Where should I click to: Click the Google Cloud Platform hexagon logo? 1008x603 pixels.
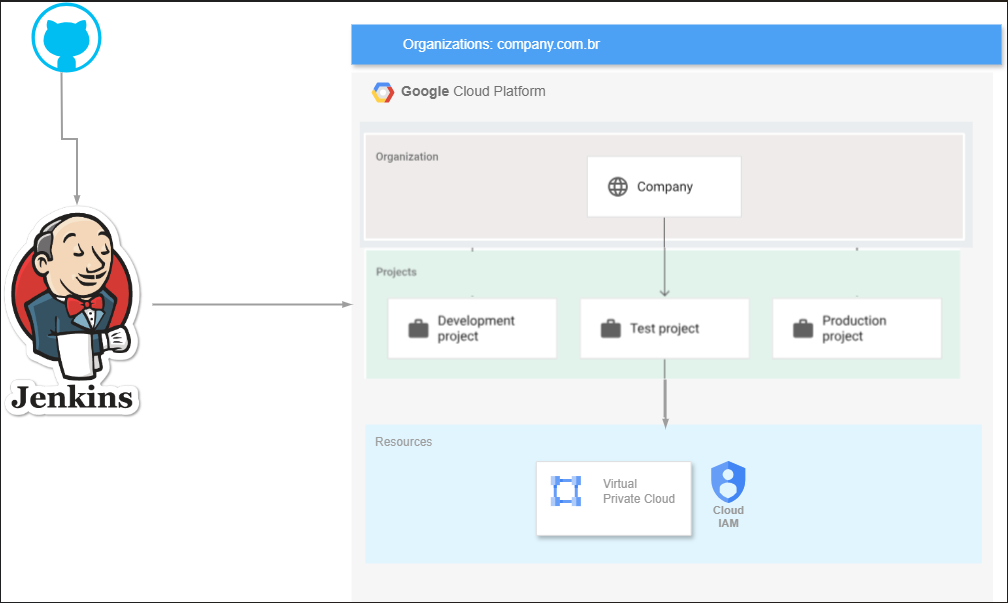point(382,93)
